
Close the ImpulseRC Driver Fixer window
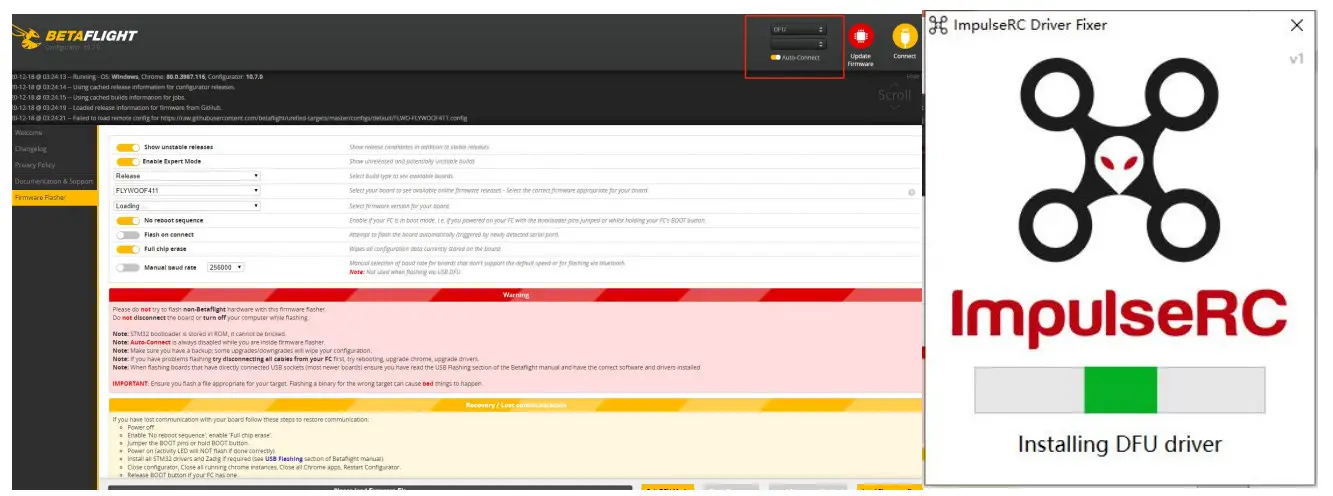point(1297,25)
